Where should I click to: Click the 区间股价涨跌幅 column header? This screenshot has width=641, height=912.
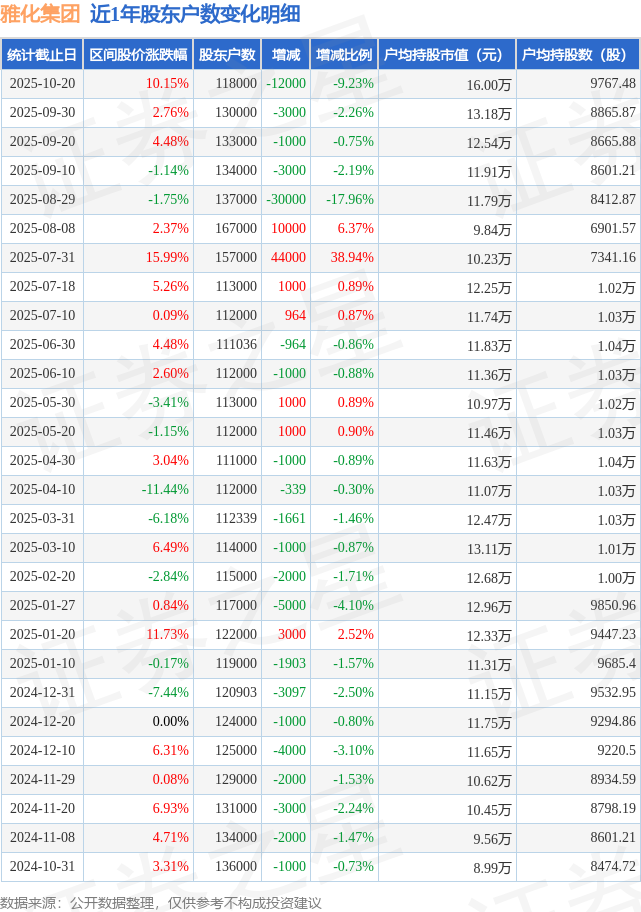138,55
